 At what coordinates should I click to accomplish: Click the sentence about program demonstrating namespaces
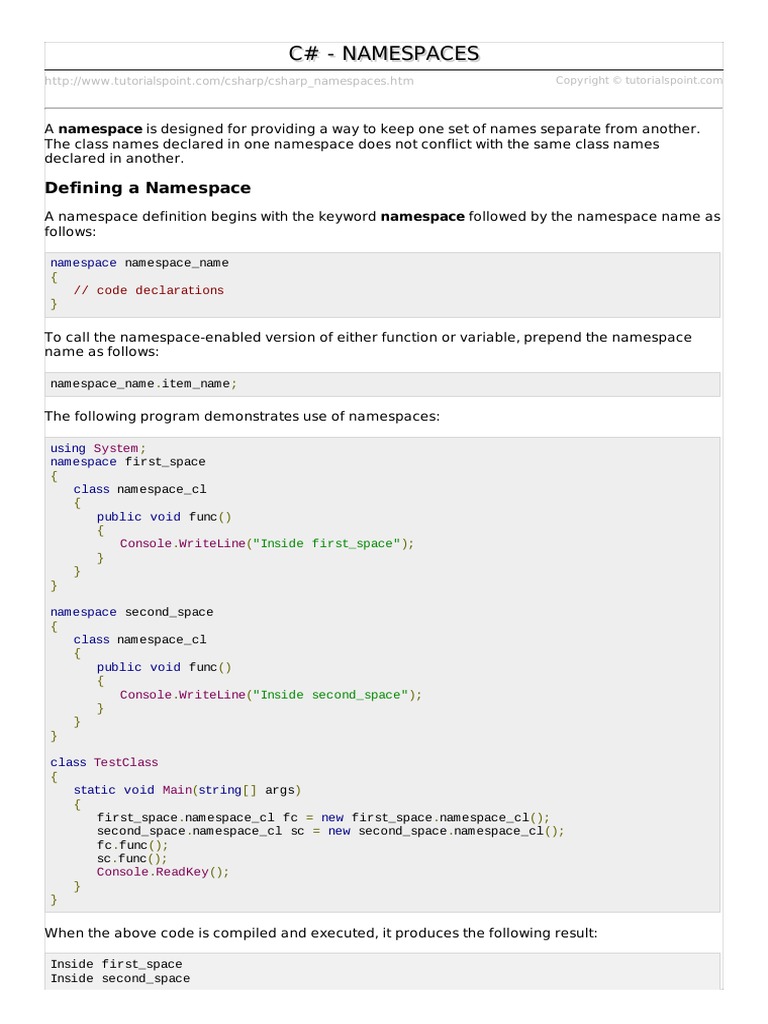click(x=242, y=416)
